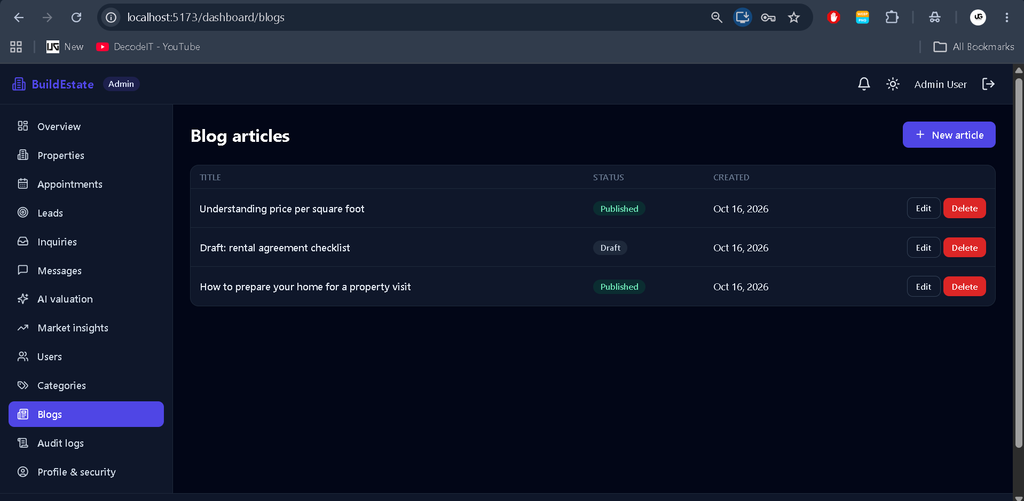Image resolution: width=1024 pixels, height=501 pixels.
Task: Open the Users menu item
Action: click(x=86, y=356)
